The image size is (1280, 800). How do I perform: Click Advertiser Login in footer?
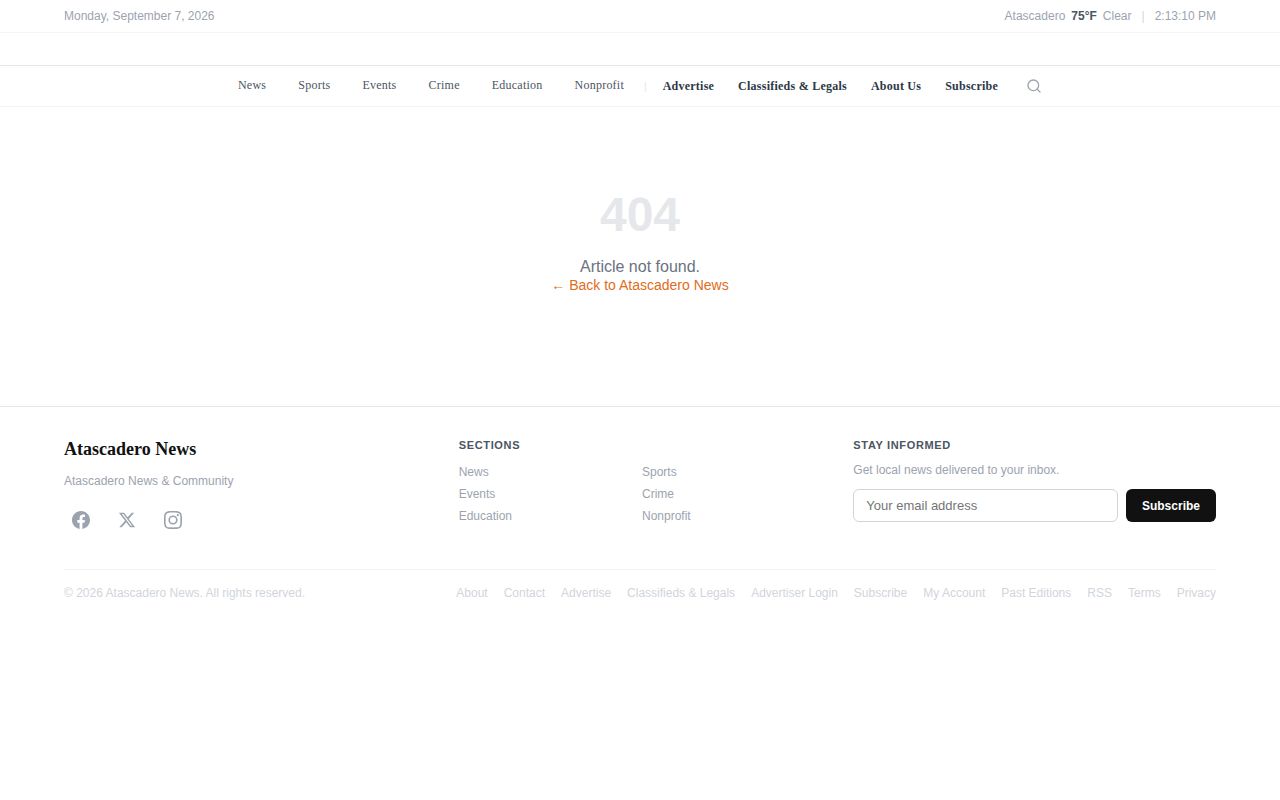[x=794, y=593]
